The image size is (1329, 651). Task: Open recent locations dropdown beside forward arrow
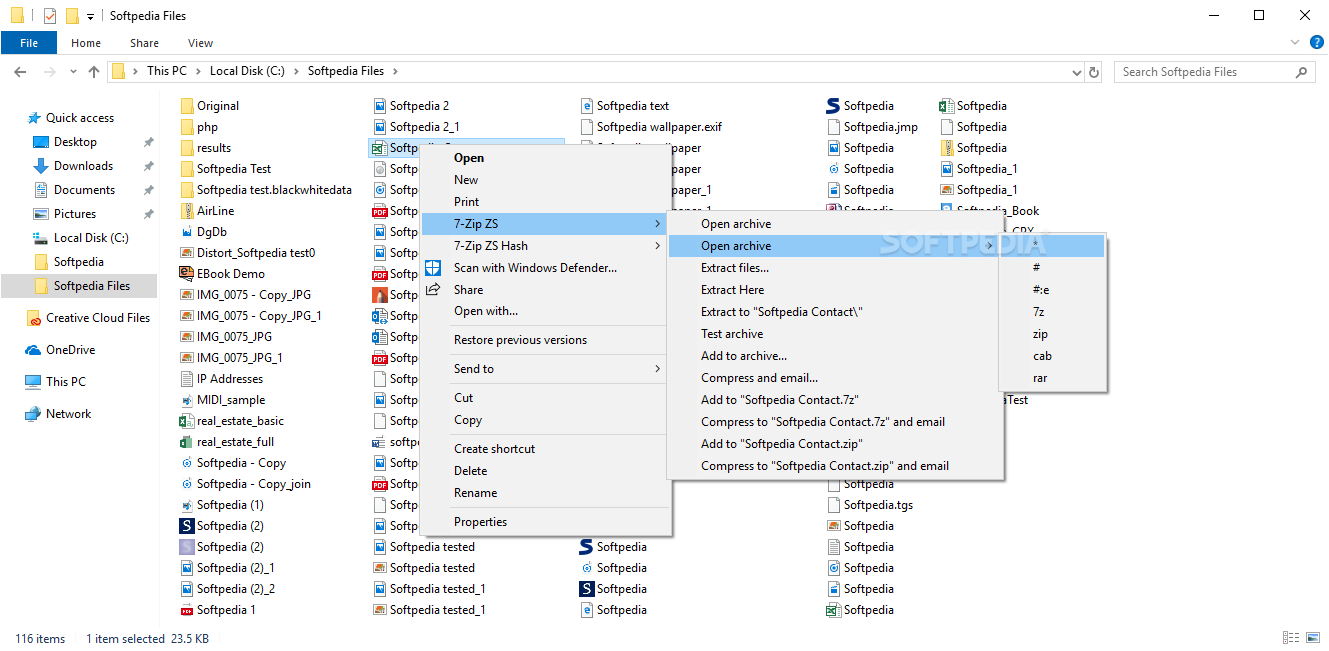72,72
